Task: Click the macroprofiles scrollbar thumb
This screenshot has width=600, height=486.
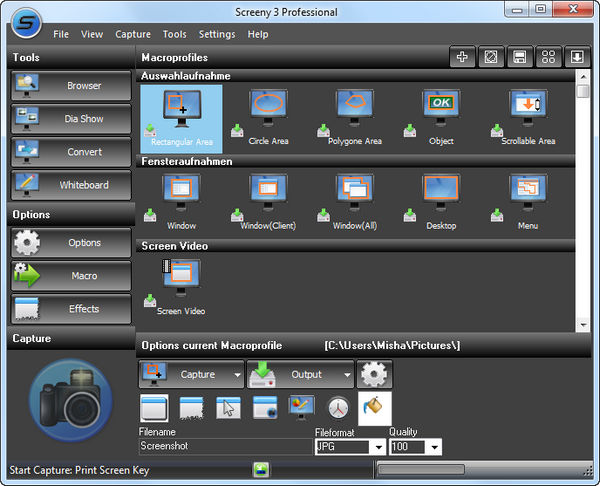Action: pos(583,91)
